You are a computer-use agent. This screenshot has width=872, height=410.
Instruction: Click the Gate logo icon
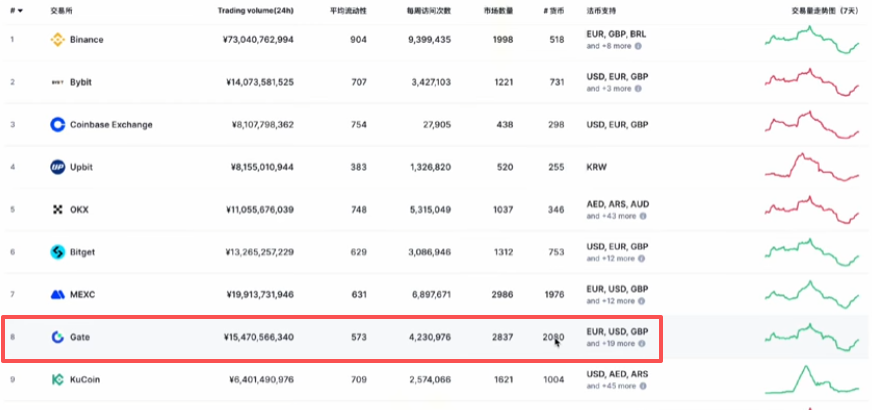[58, 337]
